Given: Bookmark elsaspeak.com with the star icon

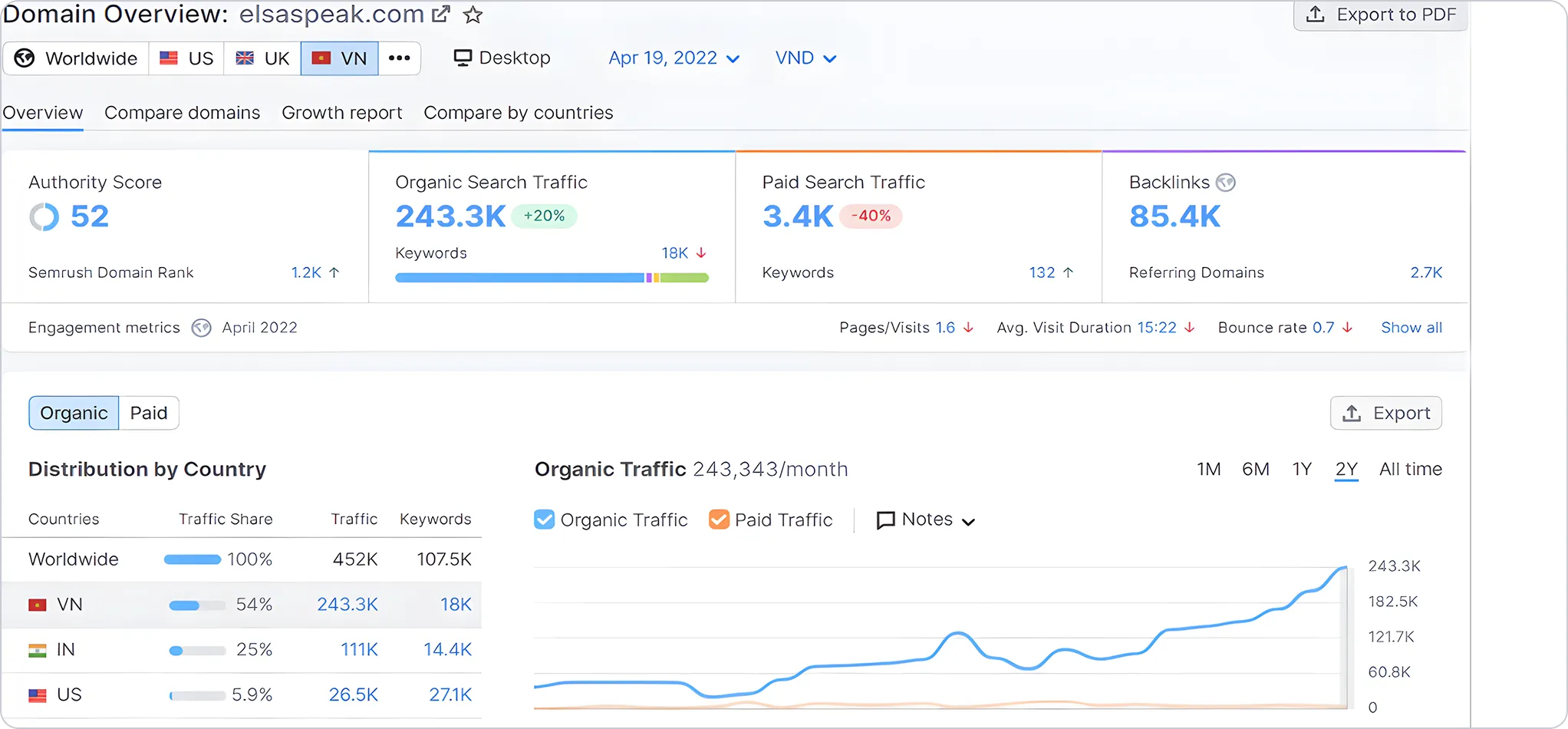Looking at the screenshot, I should click(473, 14).
